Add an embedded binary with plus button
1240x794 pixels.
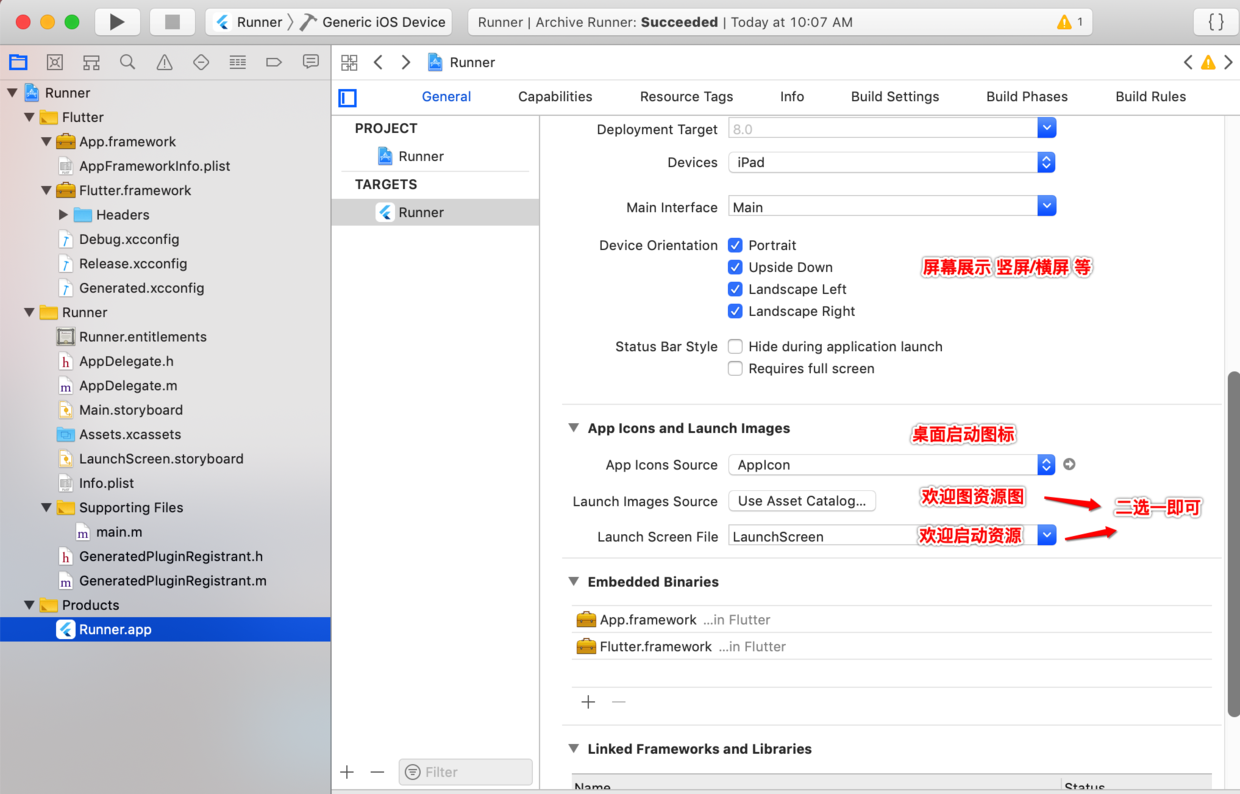point(588,702)
